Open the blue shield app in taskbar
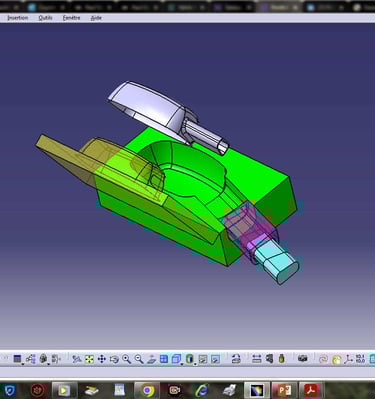 (x=10, y=390)
